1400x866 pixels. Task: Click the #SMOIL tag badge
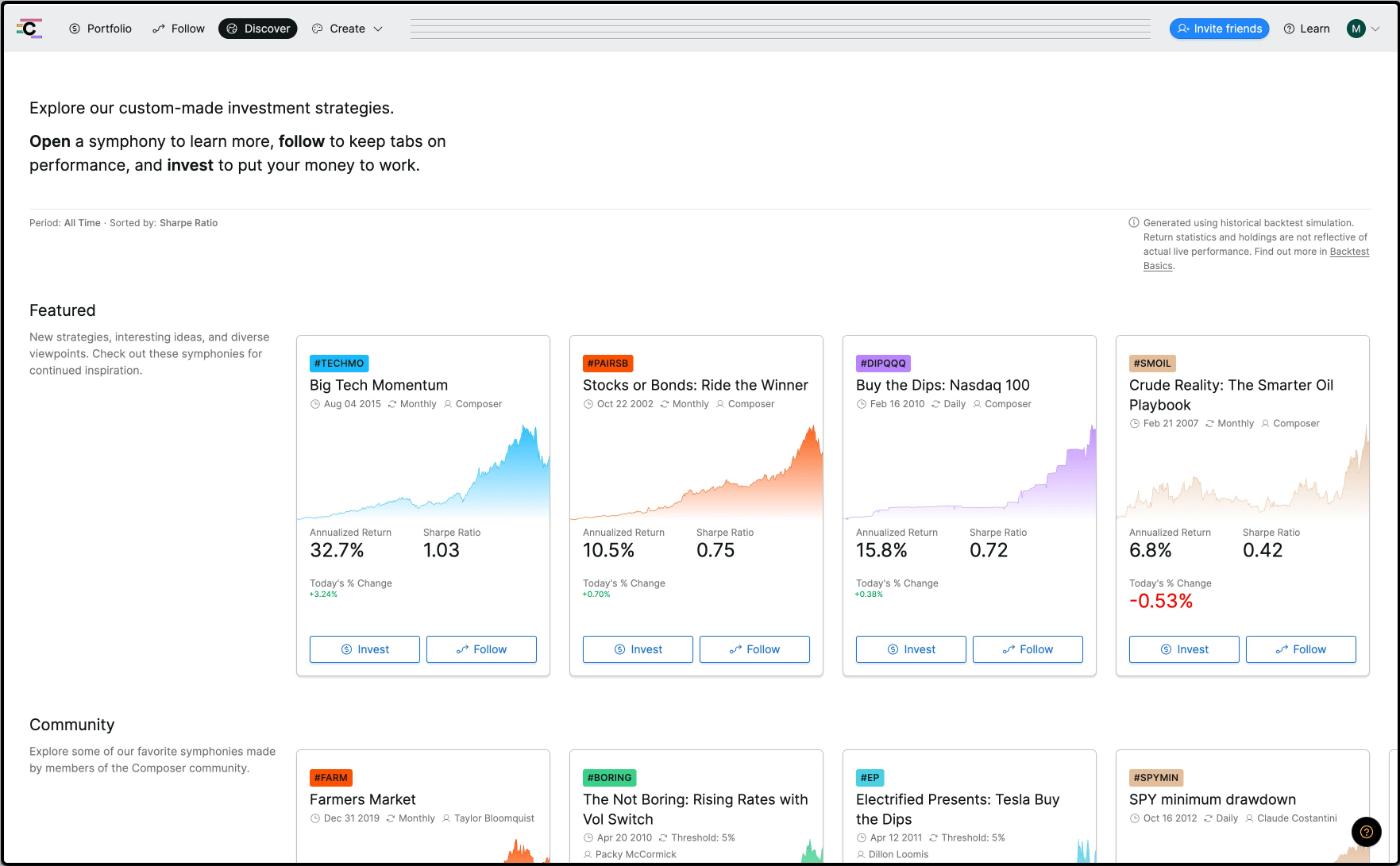coord(1152,364)
